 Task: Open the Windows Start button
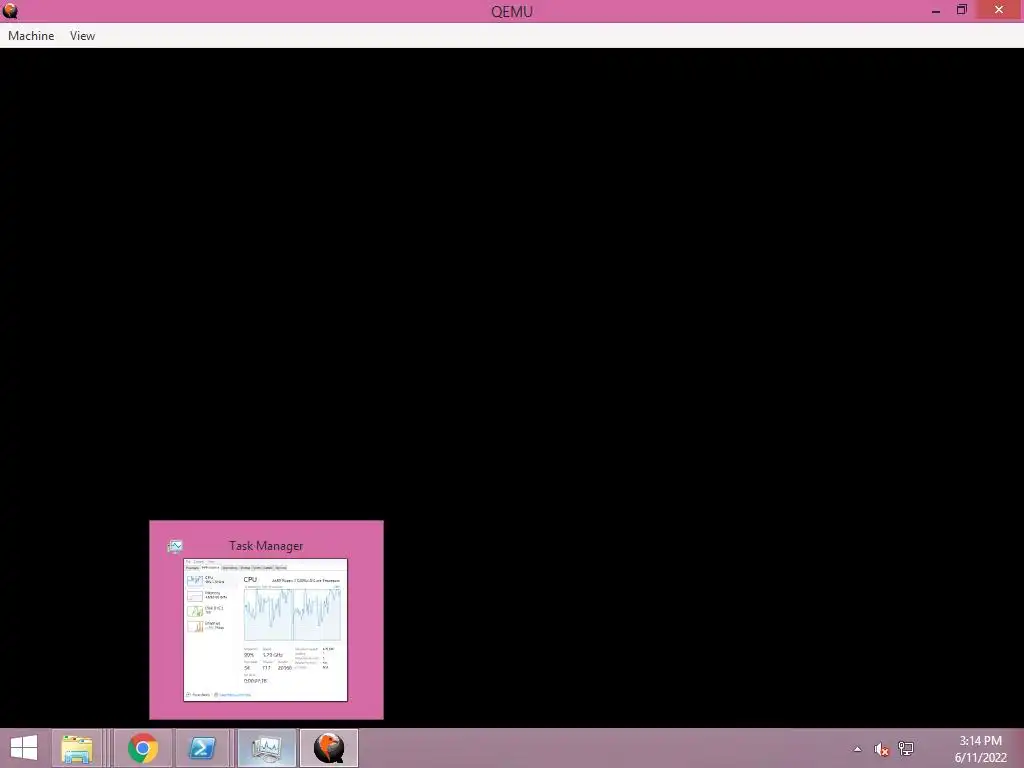pos(24,748)
